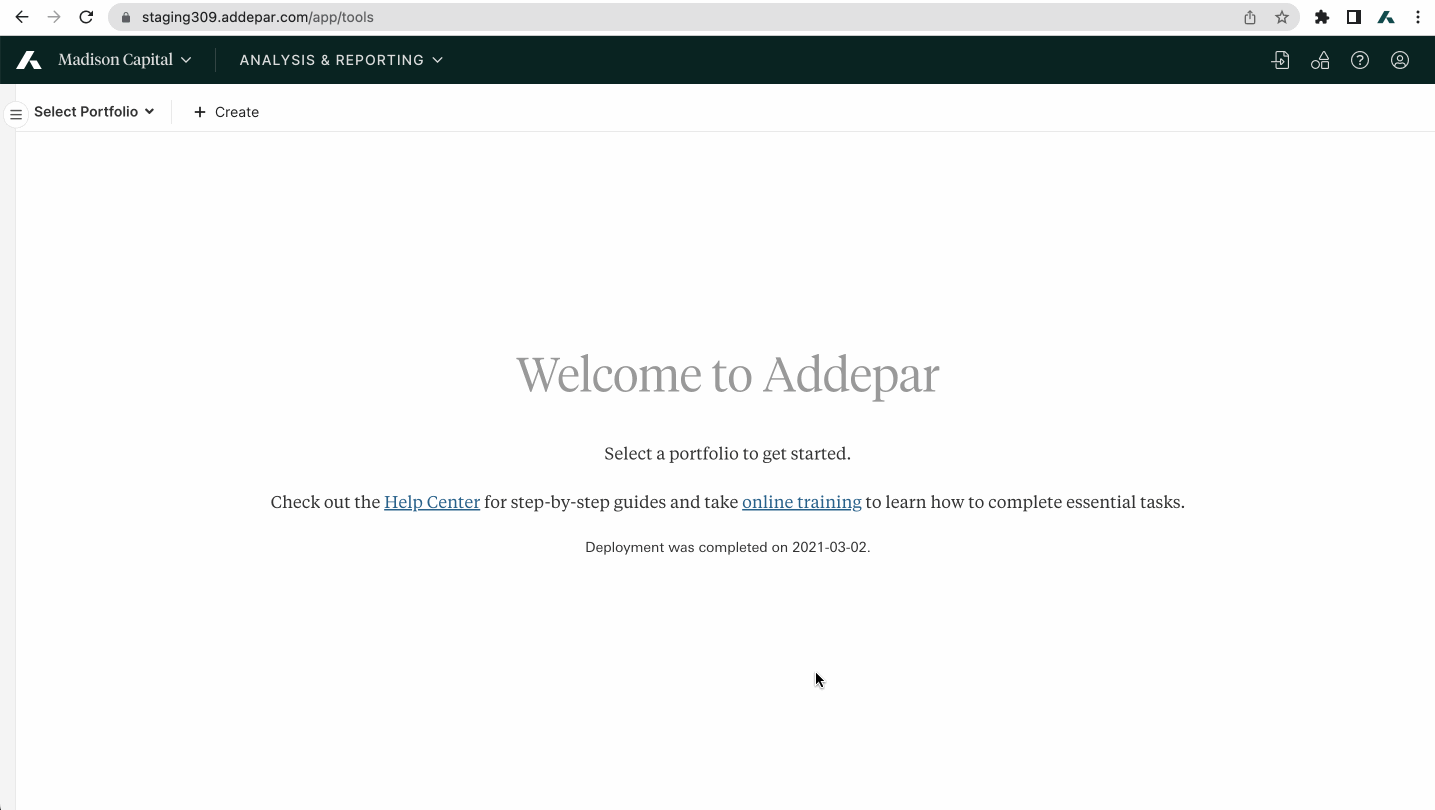Image resolution: width=1435 pixels, height=810 pixels.
Task: Toggle the browser side panel icon
Action: click(1354, 17)
